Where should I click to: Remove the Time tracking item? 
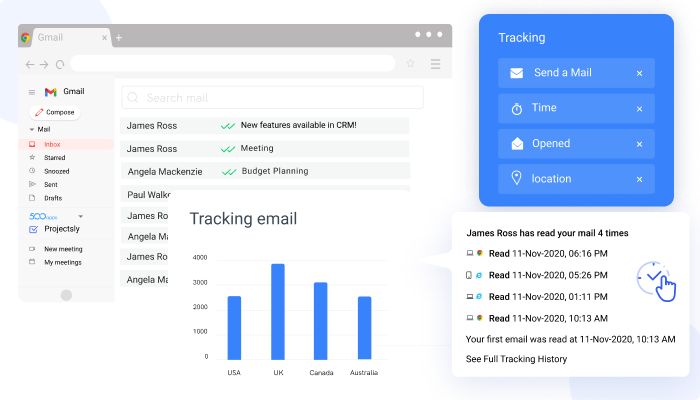tap(639, 109)
